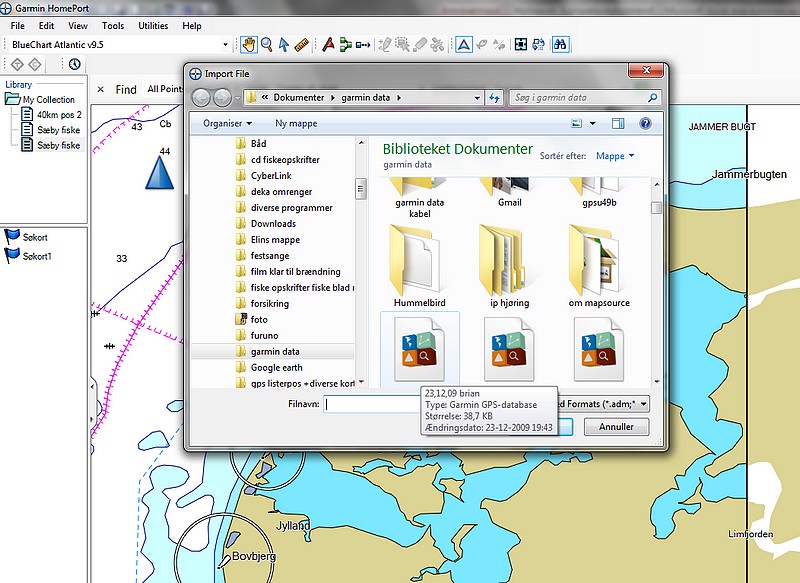Select the Søkort flag item
This screenshot has height=583, width=800.
pos(35,238)
